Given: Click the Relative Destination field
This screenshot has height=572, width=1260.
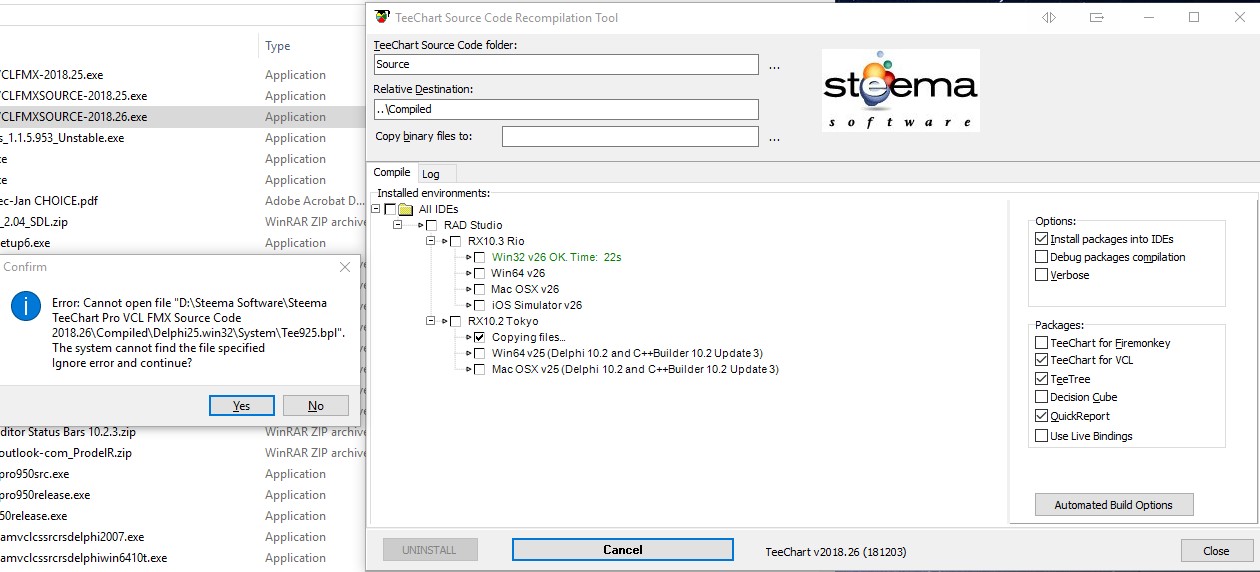Looking at the screenshot, I should (x=566, y=109).
